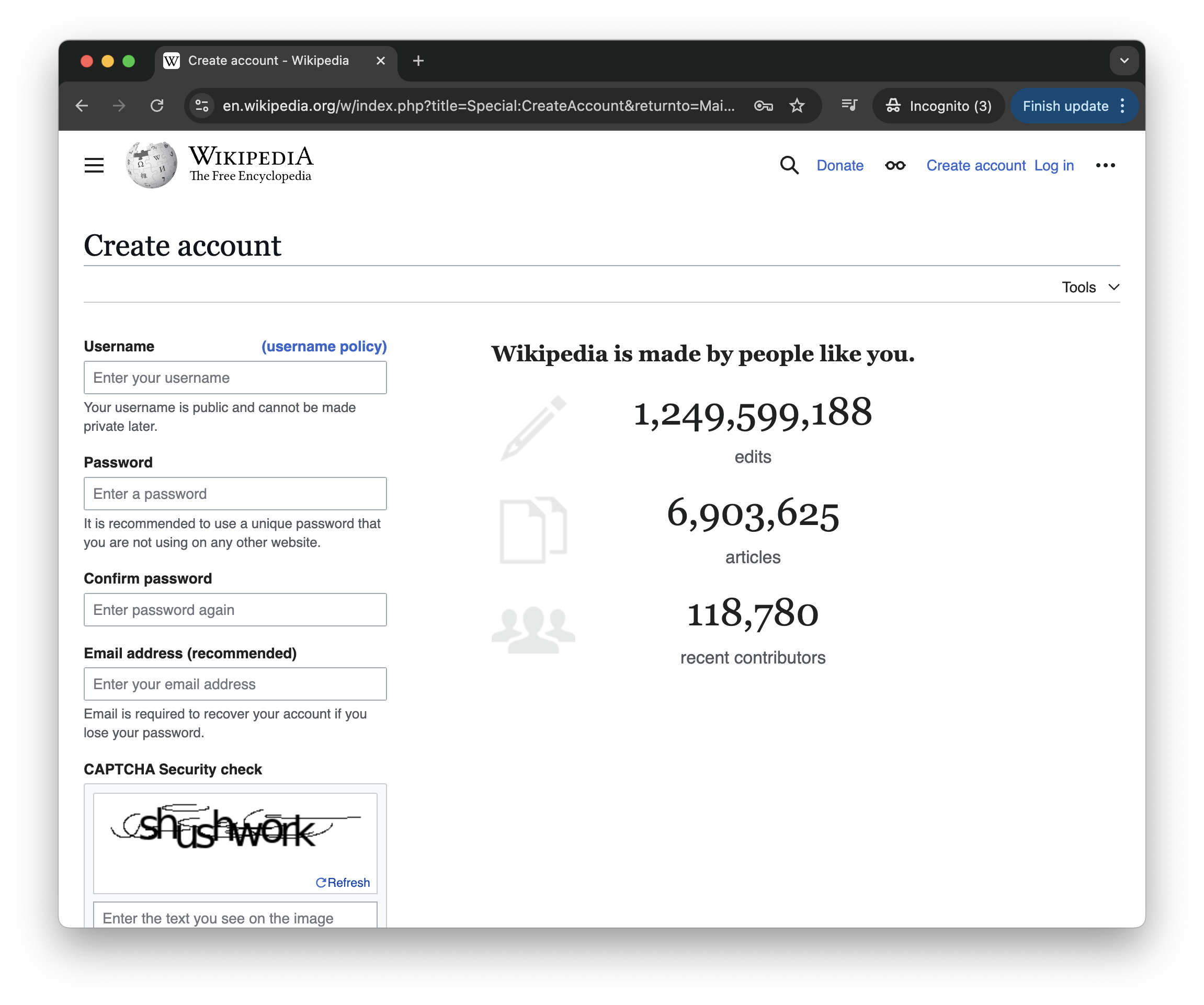Click the Incognito (3) indicator
1204x1005 pixels.
point(938,106)
